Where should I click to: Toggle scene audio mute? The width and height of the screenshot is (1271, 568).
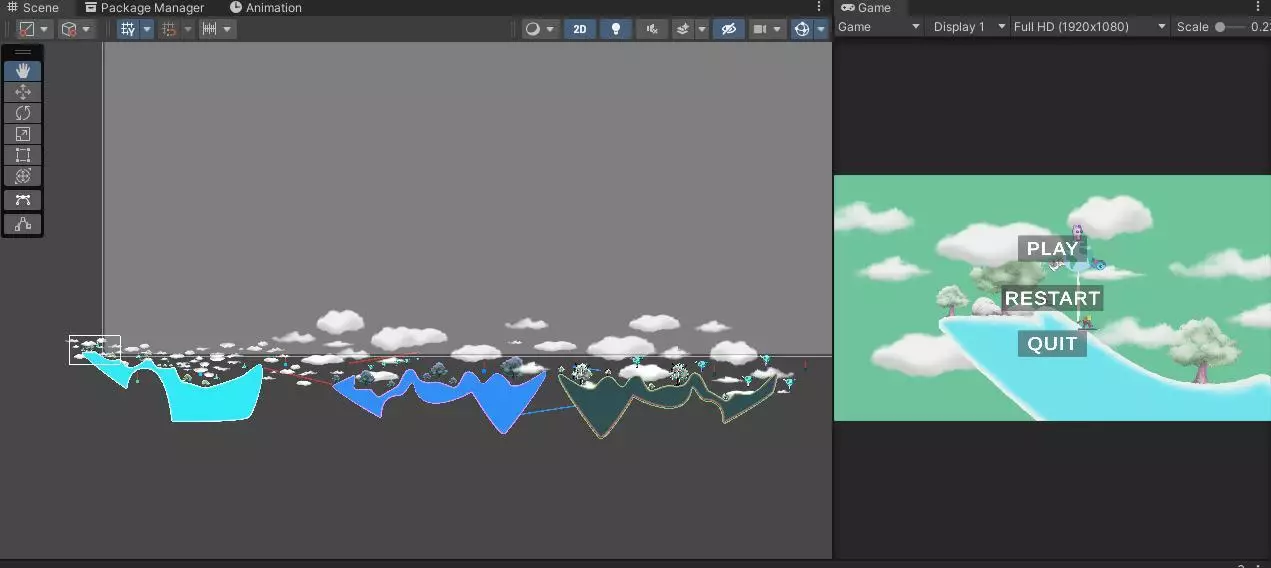point(652,29)
